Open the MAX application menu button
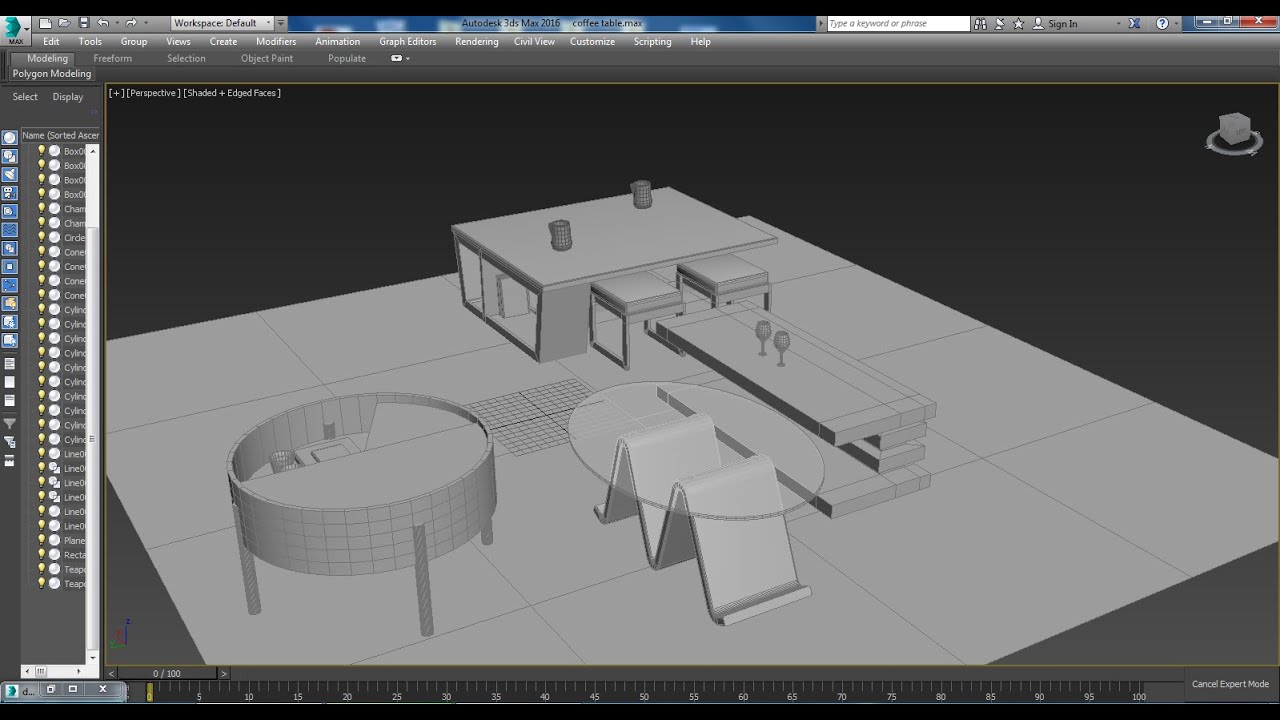 coord(15,30)
